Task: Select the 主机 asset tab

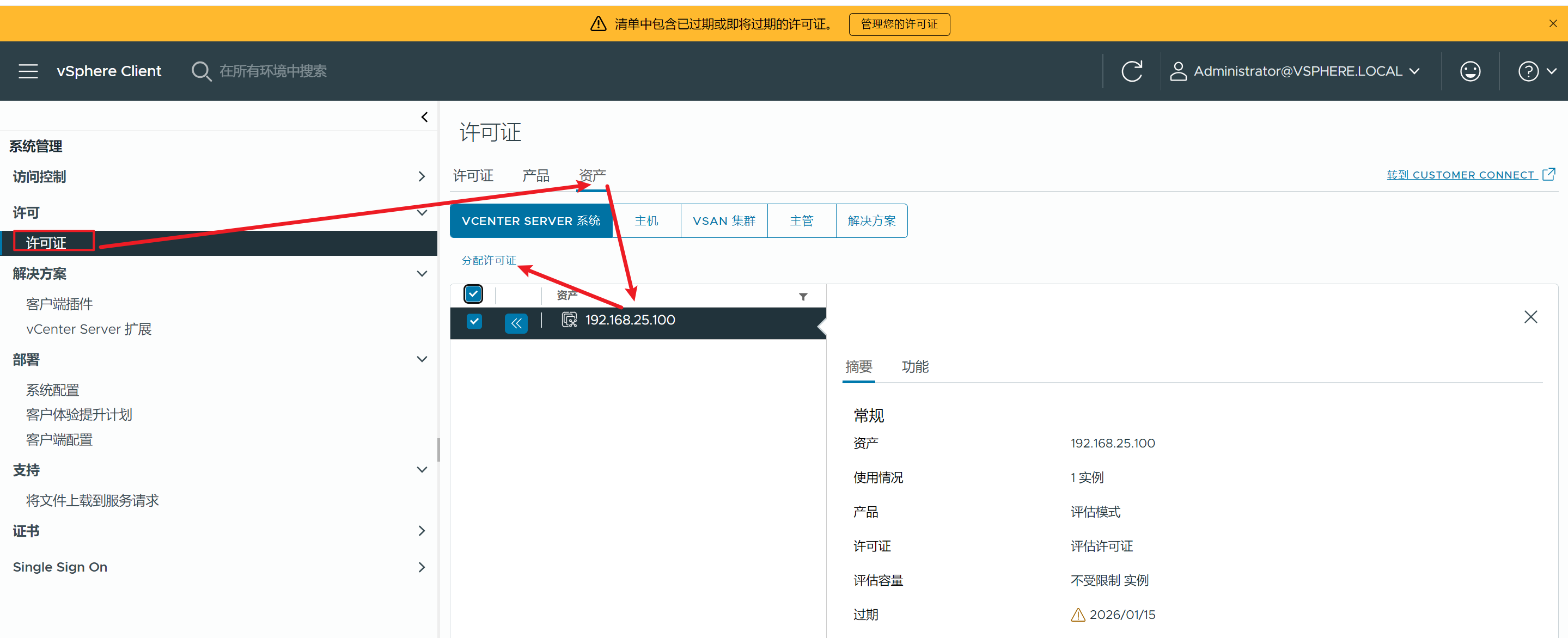Action: coord(646,221)
